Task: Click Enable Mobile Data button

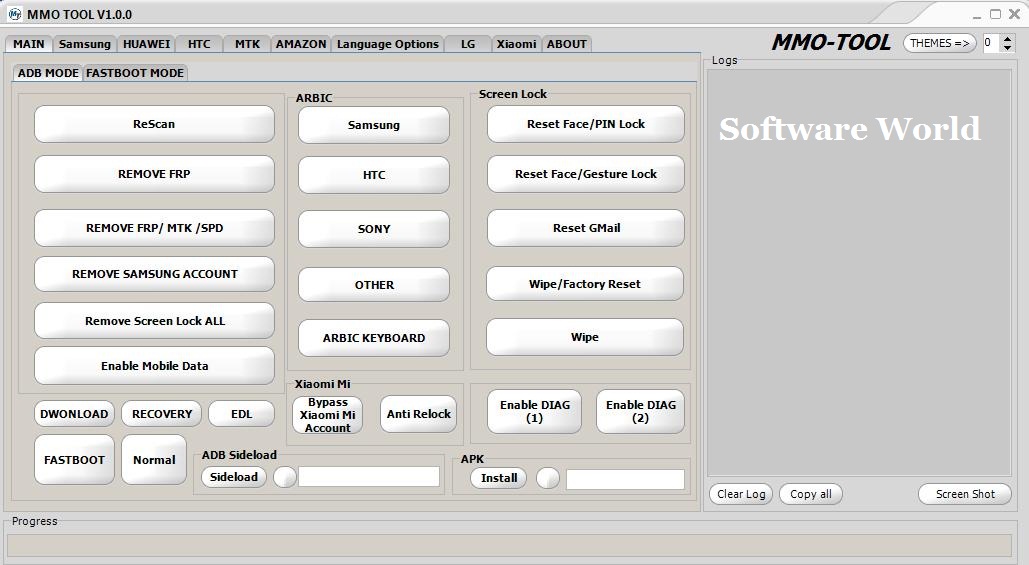Action: 154,366
